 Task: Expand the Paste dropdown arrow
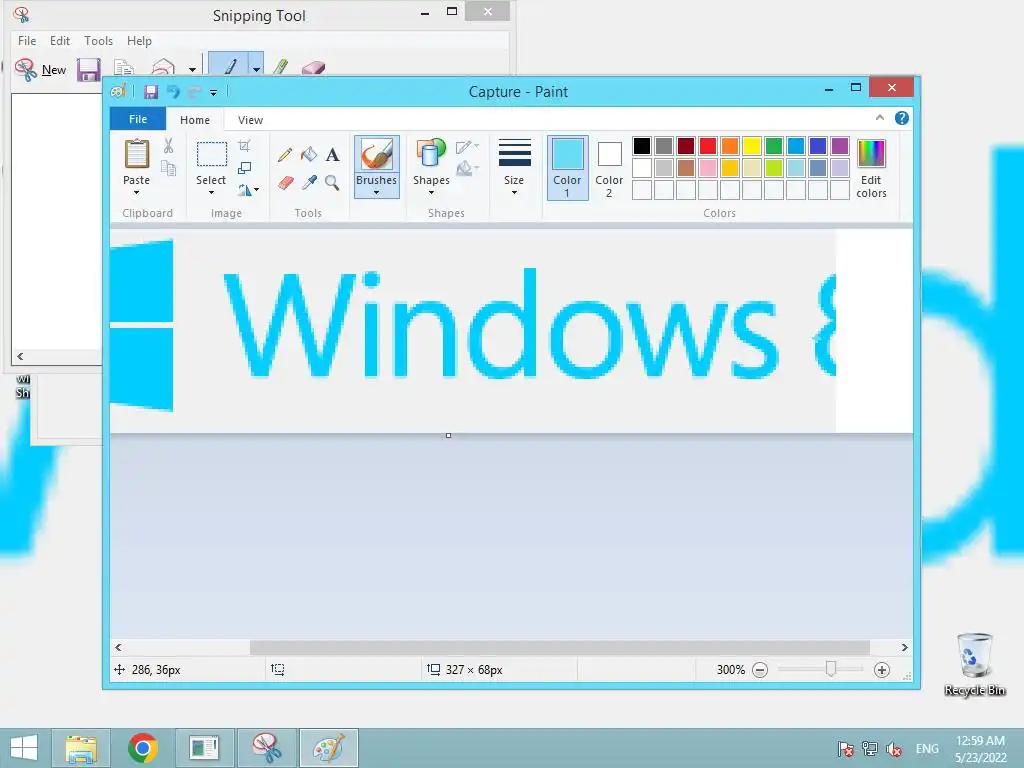tap(136, 193)
